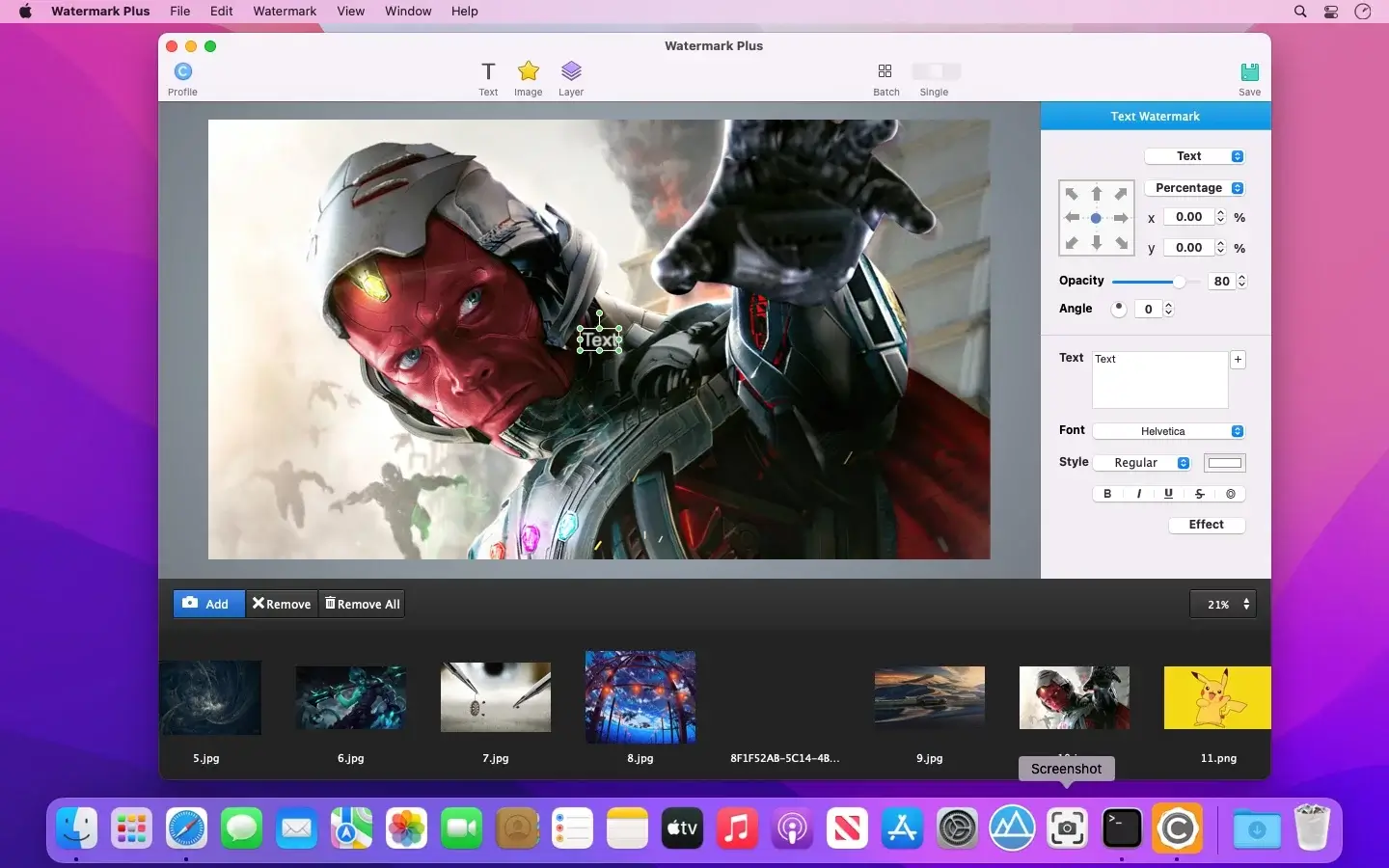Align watermark to top-right with arrow
The width and height of the screenshot is (1389, 868).
[x=1121, y=194]
